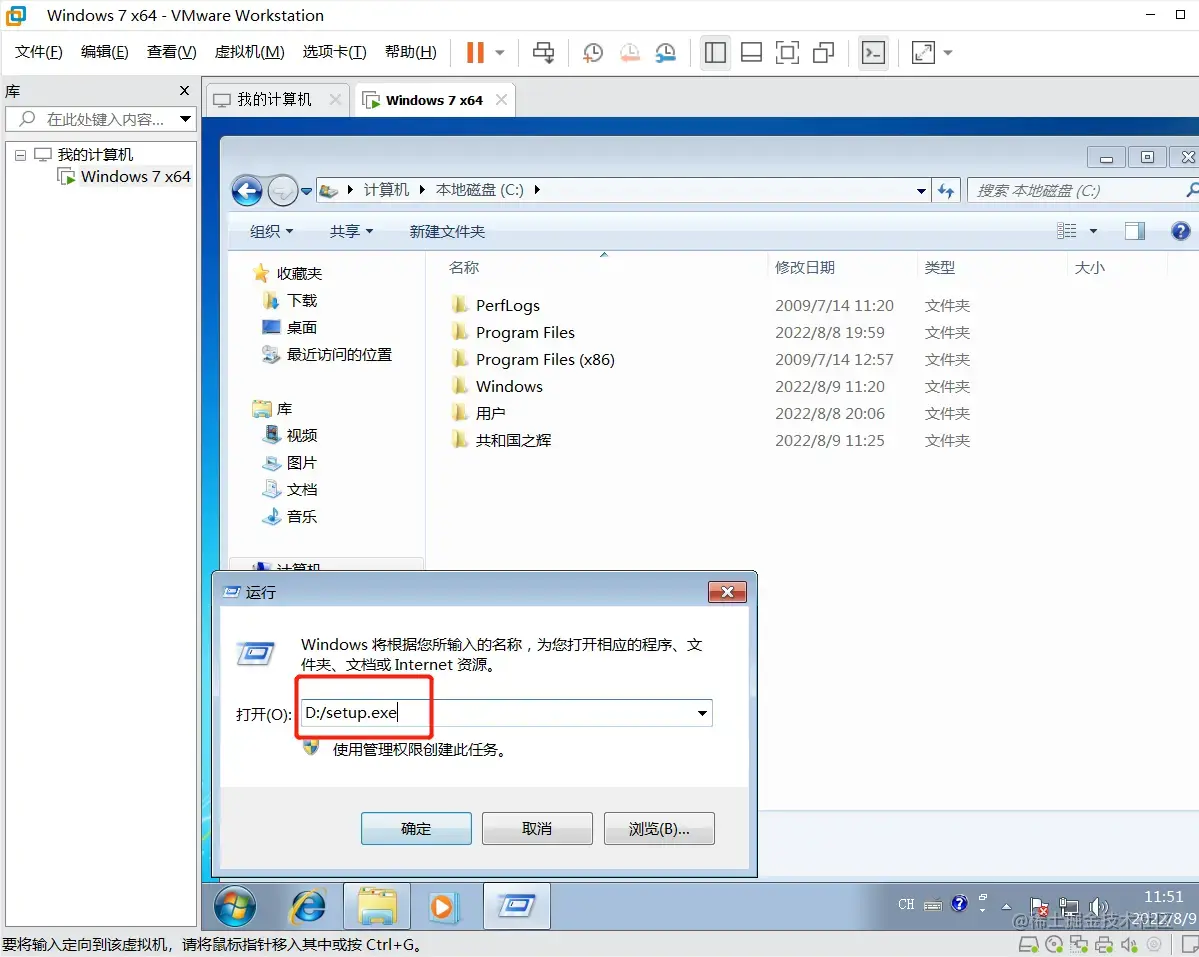Open the view options dropdown arrow
The height and width of the screenshot is (957, 1199).
1093,231
